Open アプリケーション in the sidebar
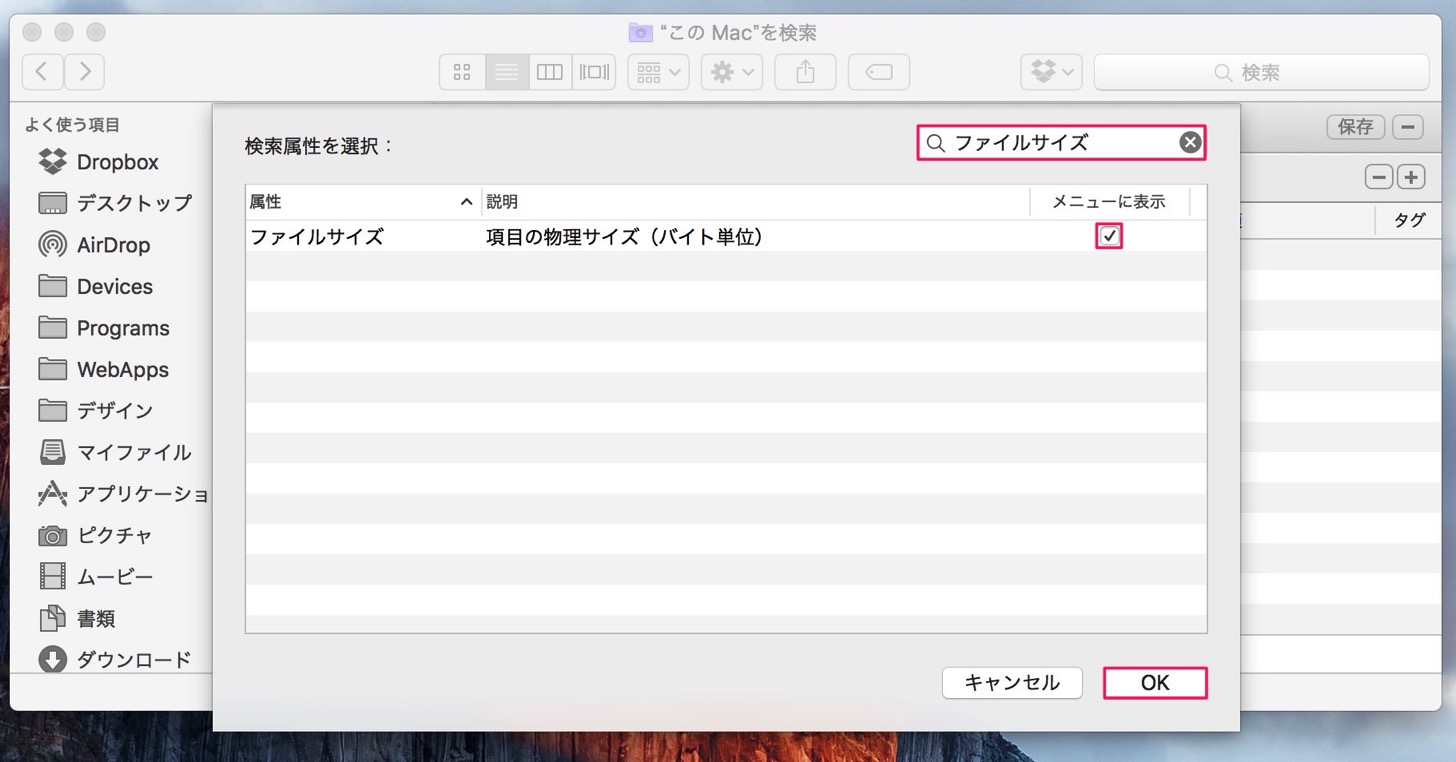 coord(122,494)
